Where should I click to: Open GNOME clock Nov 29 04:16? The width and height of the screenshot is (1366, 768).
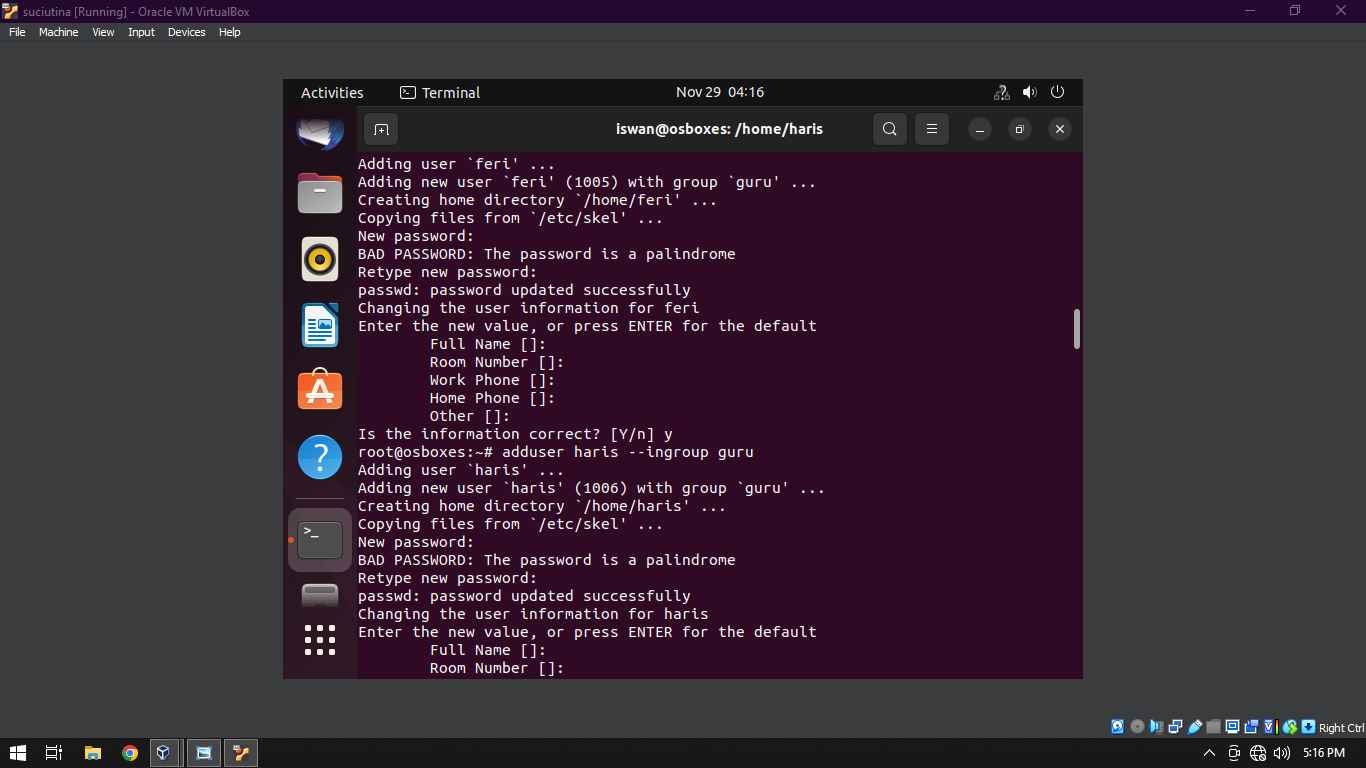[720, 92]
